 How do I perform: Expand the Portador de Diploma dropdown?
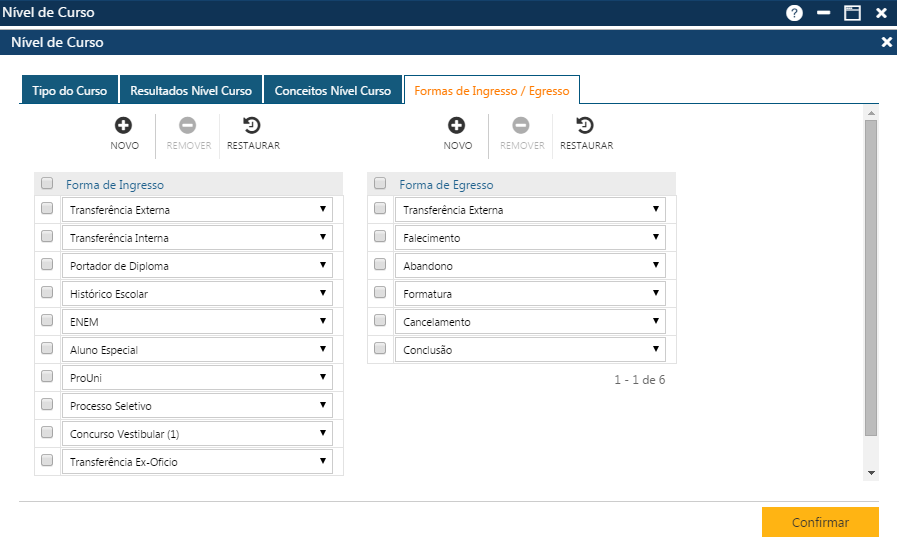(198, 266)
